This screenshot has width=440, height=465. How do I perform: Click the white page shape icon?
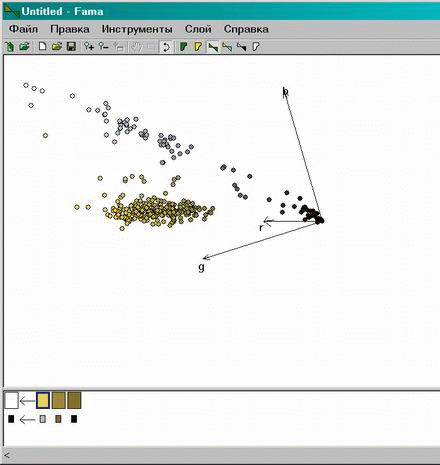(x=256, y=47)
